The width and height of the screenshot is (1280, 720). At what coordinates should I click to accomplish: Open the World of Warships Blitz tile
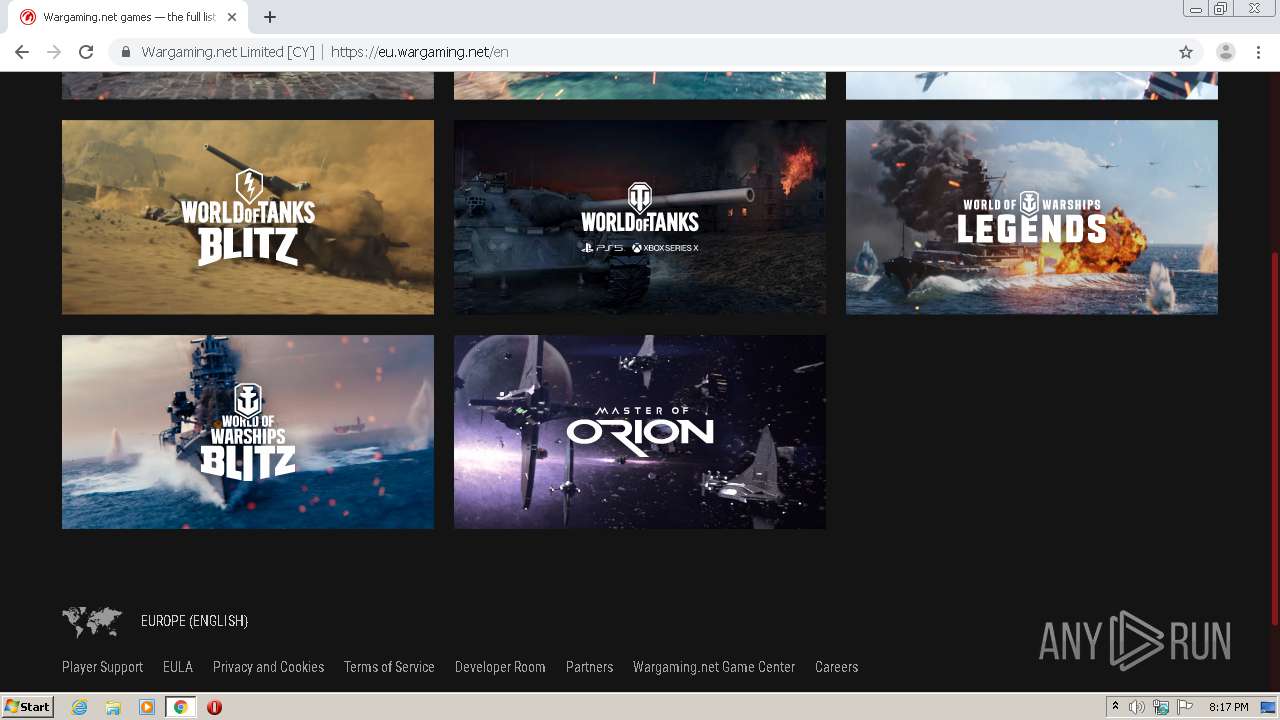(x=248, y=432)
